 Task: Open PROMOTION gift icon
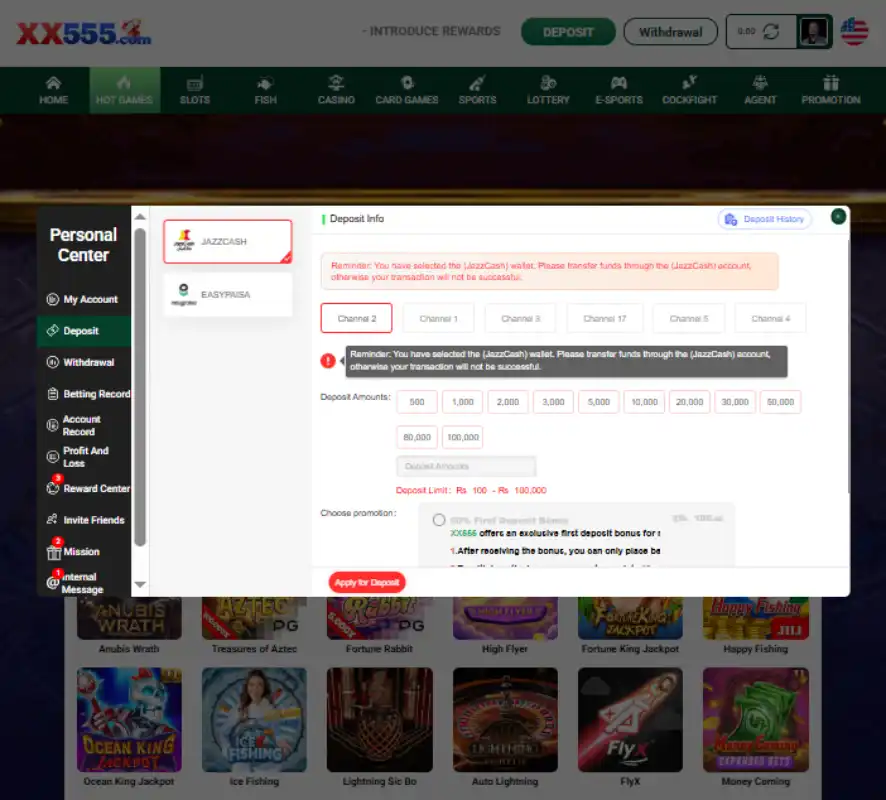[831, 83]
